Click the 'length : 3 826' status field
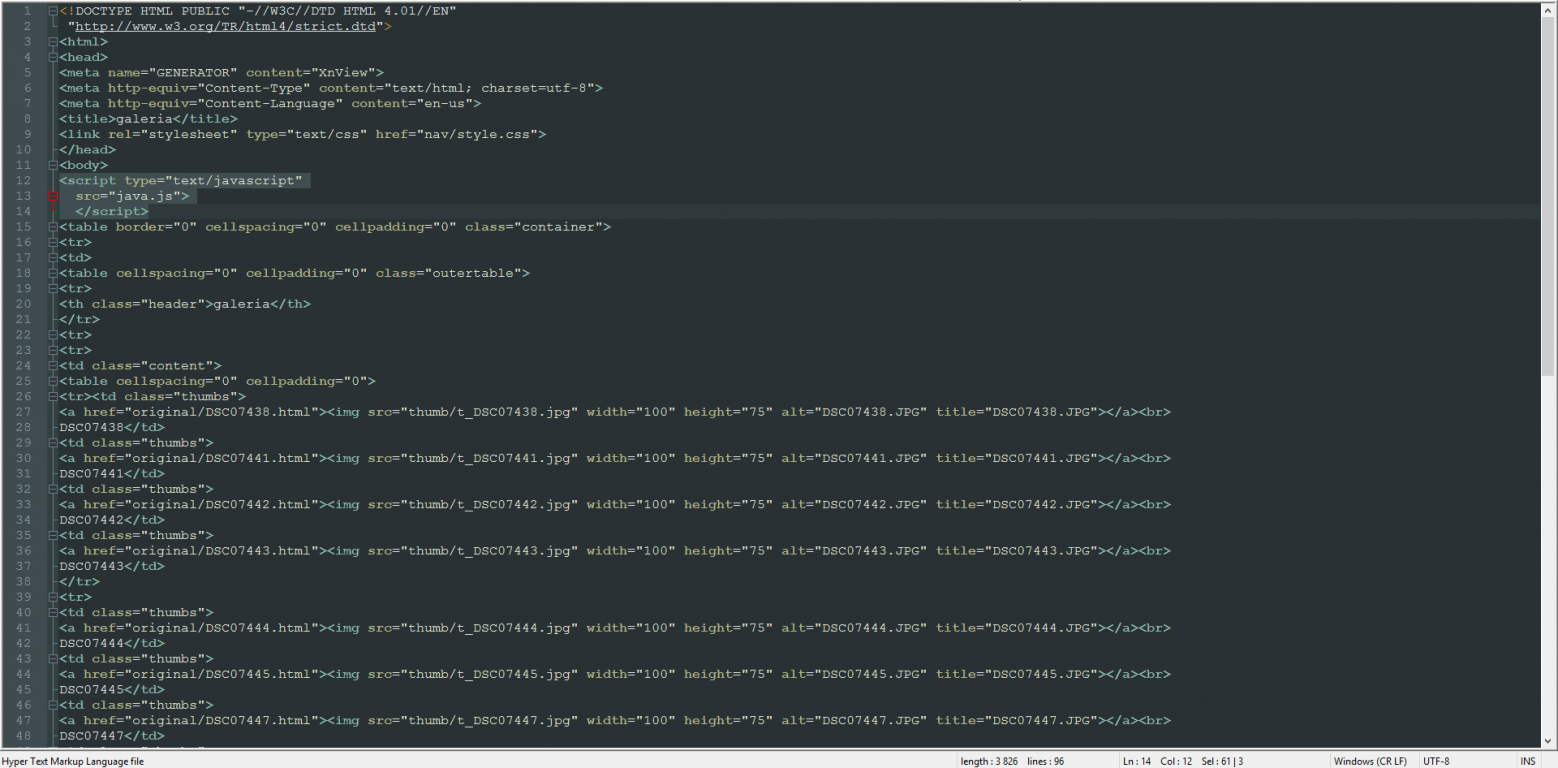Image resolution: width=1558 pixels, height=768 pixels. (989, 761)
